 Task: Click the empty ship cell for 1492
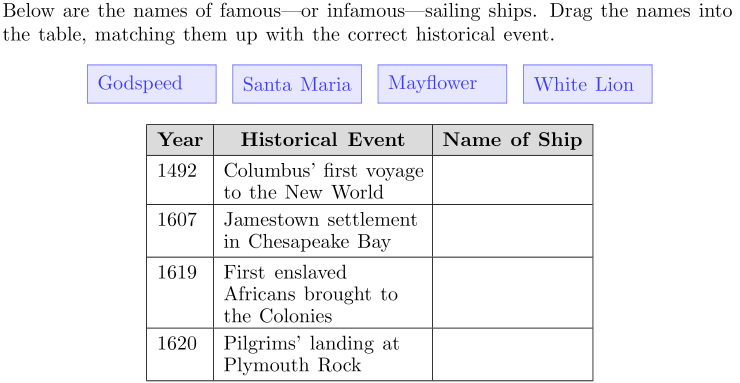click(513, 180)
